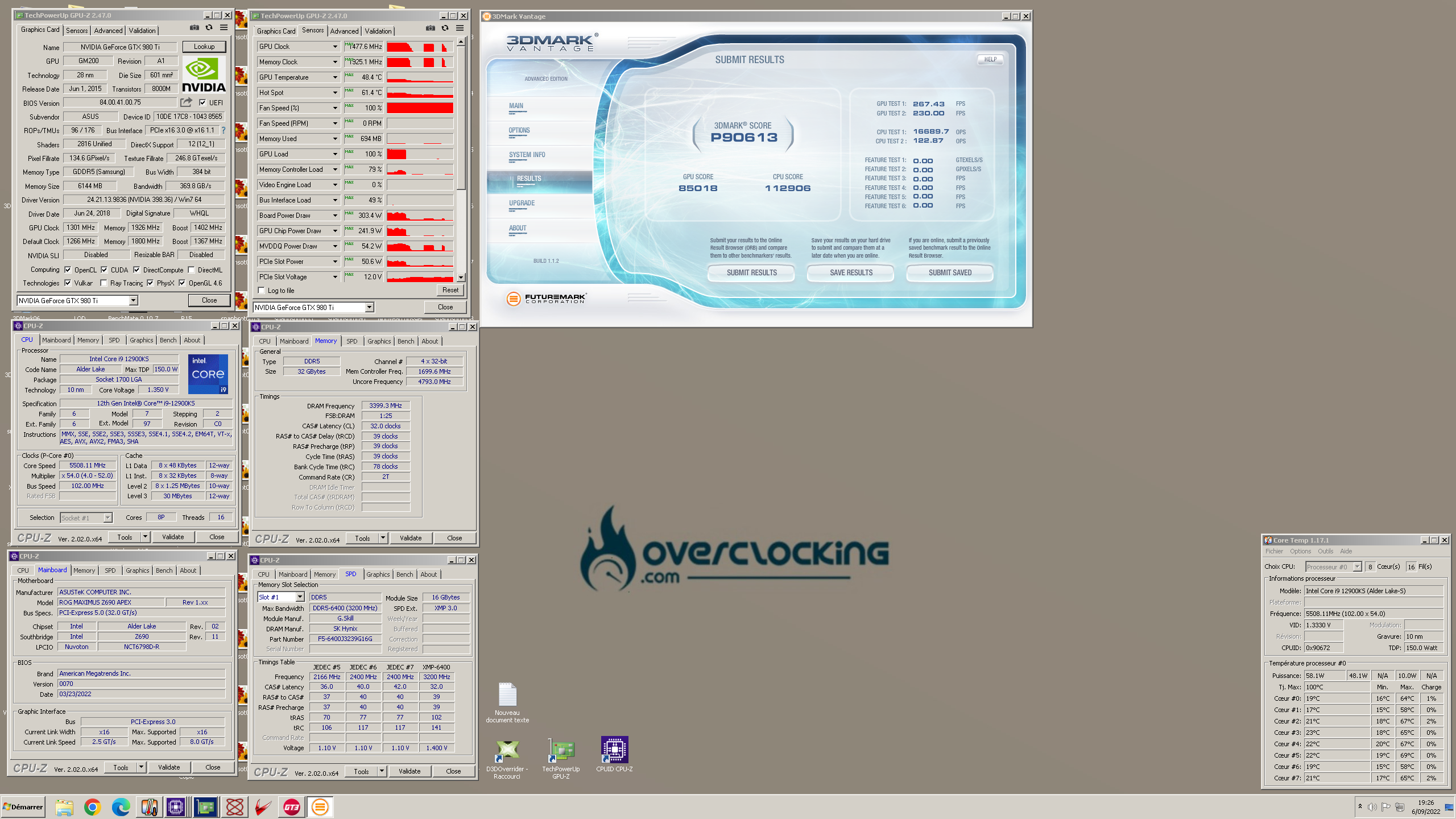Image resolution: width=1456 pixels, height=819 pixels.
Task: Switch to Advanced tab in left GPU-Z window
Action: pos(108,31)
